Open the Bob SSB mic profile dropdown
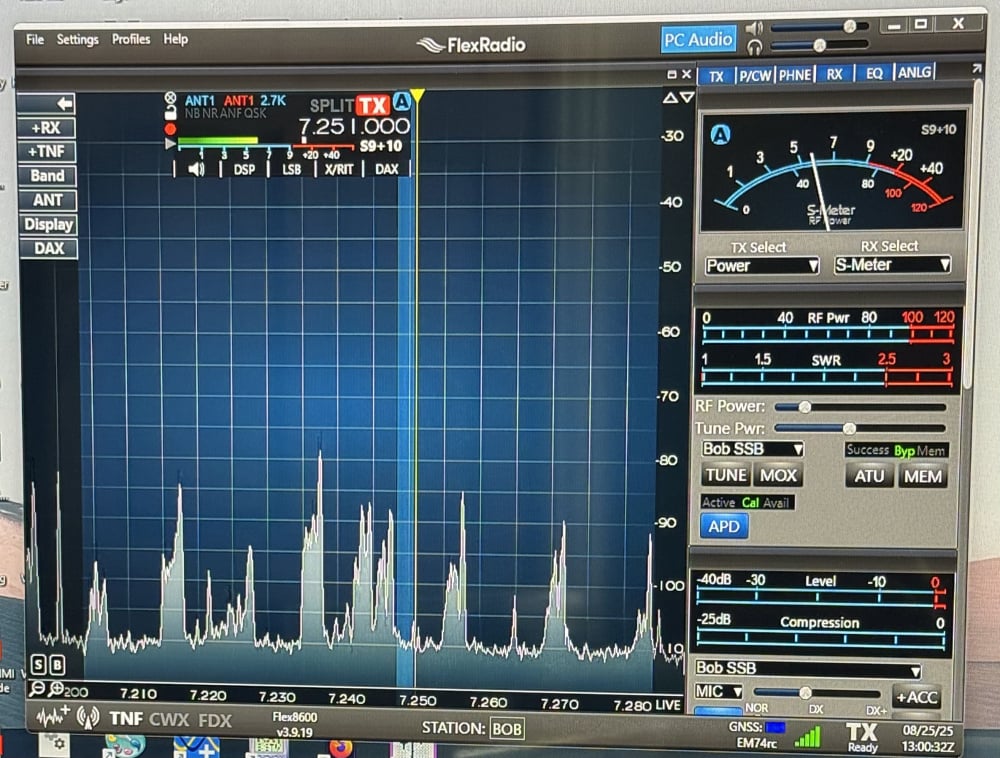Image resolution: width=1000 pixels, height=758 pixels. click(808, 668)
